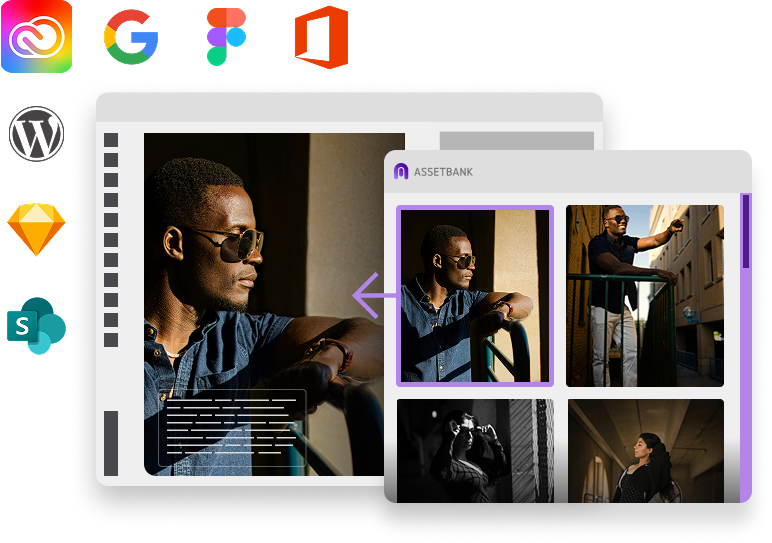This screenshot has height=543, width=772.
Task: Open the Microsoft Office icon
Action: coord(322,37)
